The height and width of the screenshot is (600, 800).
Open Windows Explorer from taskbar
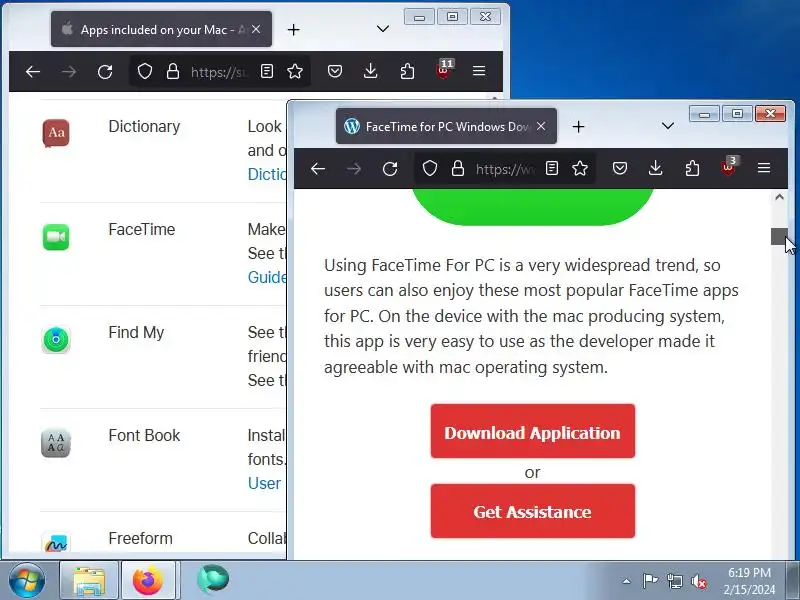[x=89, y=581]
